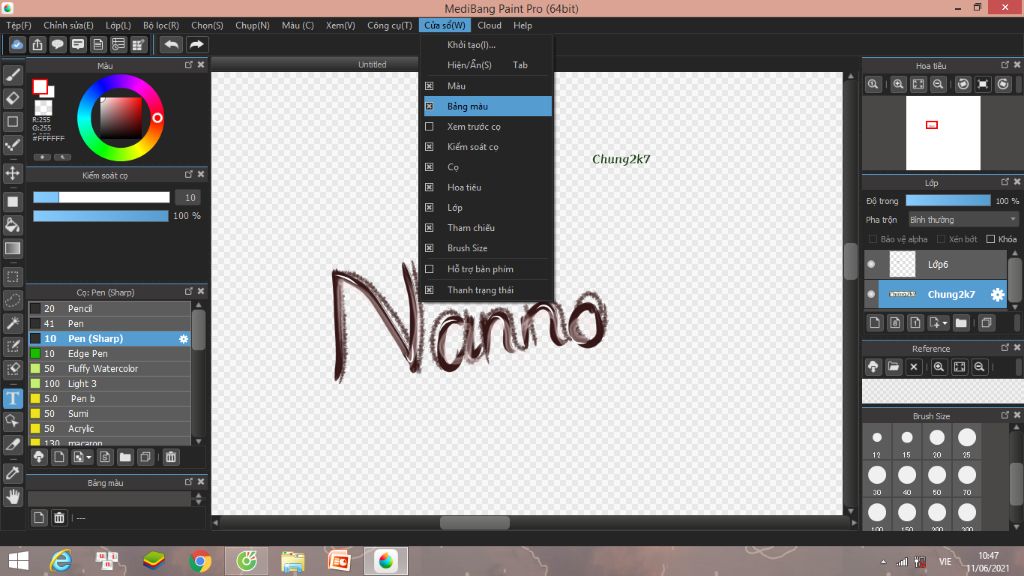This screenshot has width=1024, height=576.
Task: Select the Pencil brush
Action: coord(110,308)
